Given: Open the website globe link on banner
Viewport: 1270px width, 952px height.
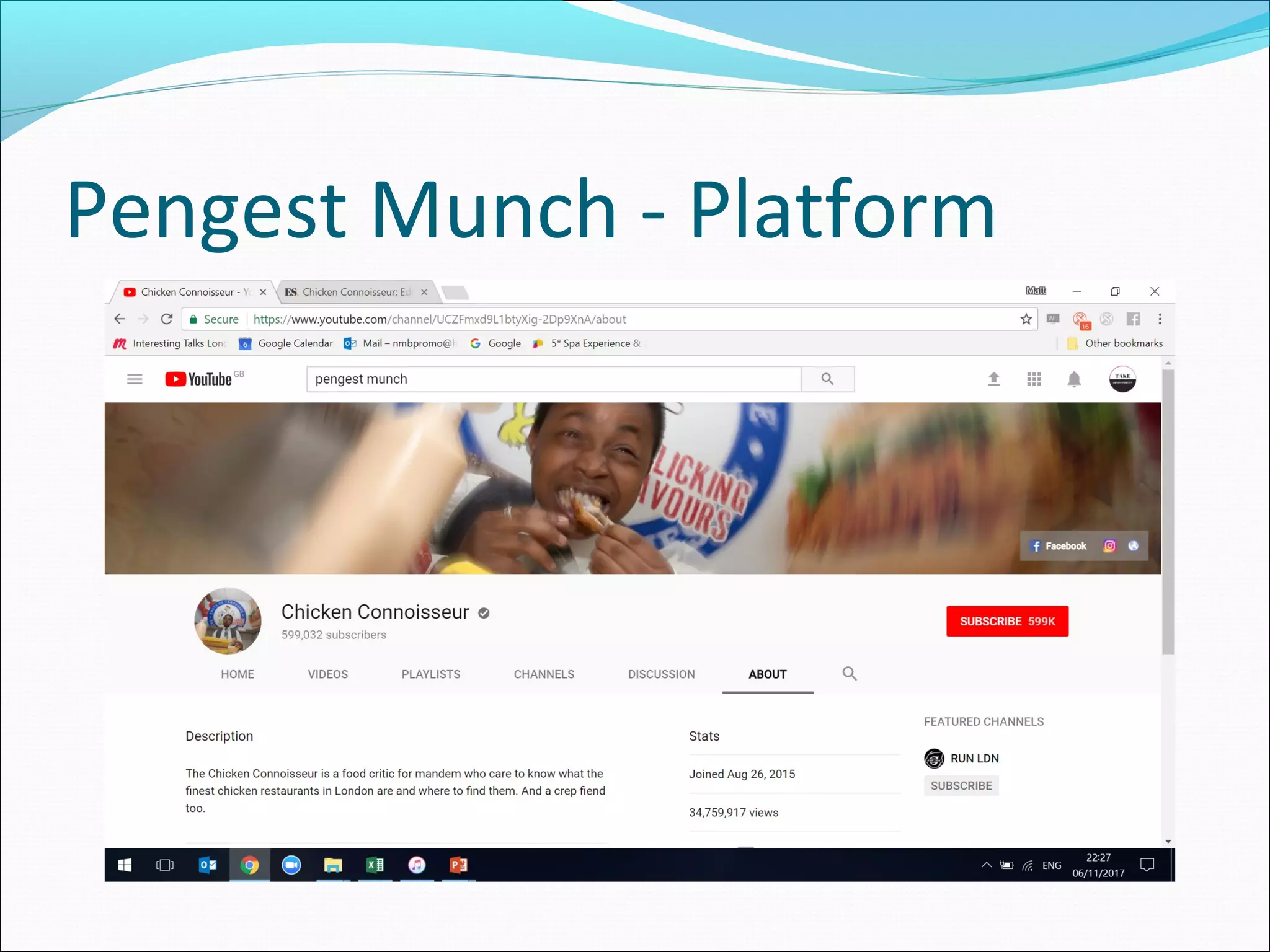Looking at the screenshot, I should (1133, 546).
